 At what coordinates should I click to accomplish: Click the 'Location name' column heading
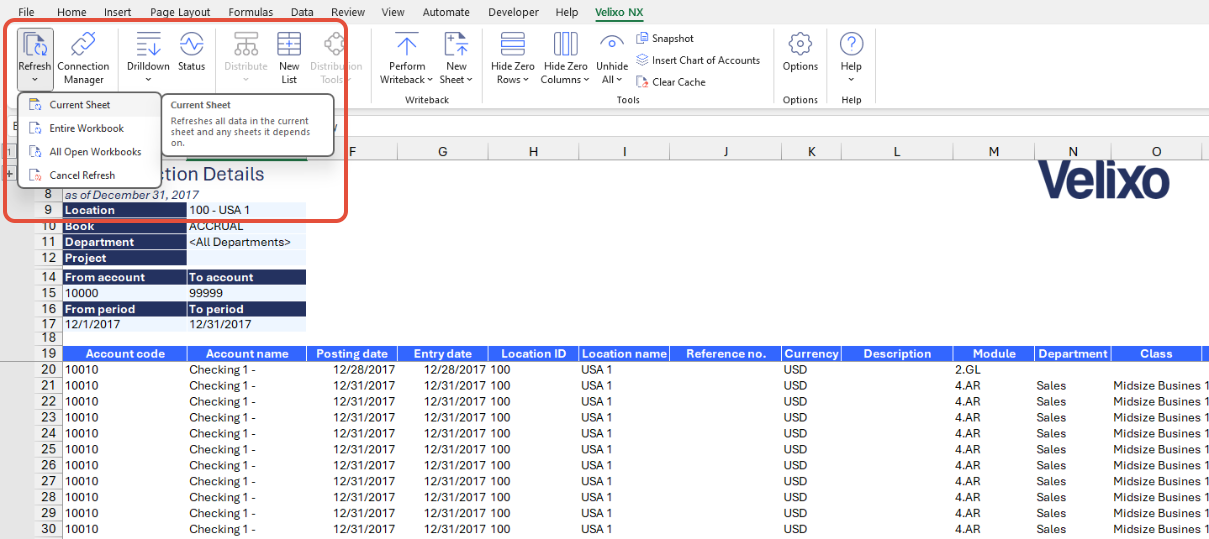624,353
